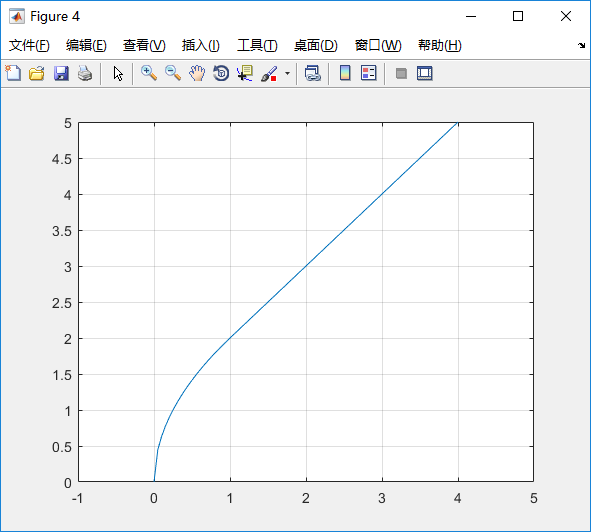Click the Hide Plot Tools icon
Screen dimensions: 591x532
(x=401, y=74)
